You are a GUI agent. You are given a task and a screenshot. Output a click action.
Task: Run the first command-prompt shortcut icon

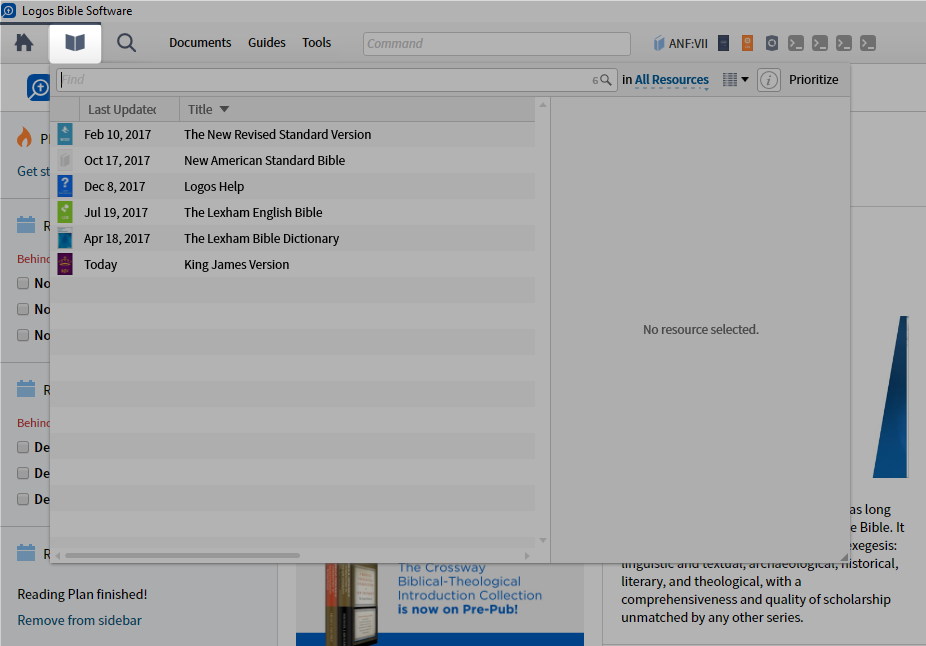pos(795,43)
